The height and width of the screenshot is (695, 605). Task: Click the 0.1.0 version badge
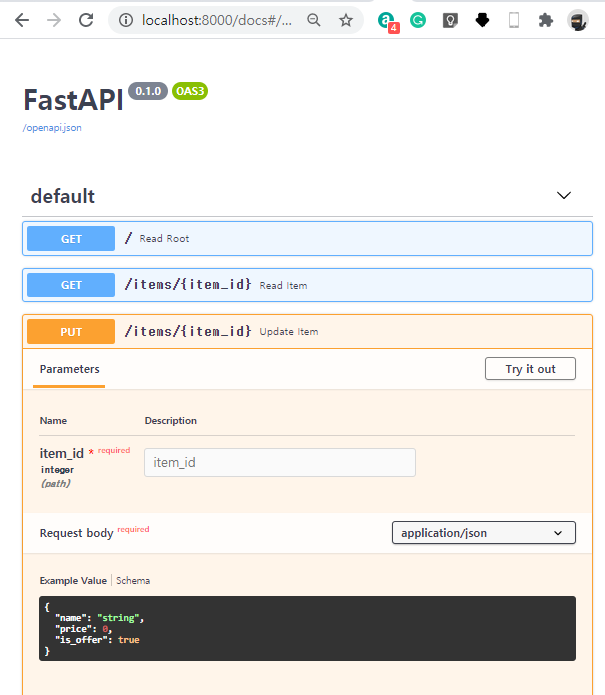pos(148,91)
